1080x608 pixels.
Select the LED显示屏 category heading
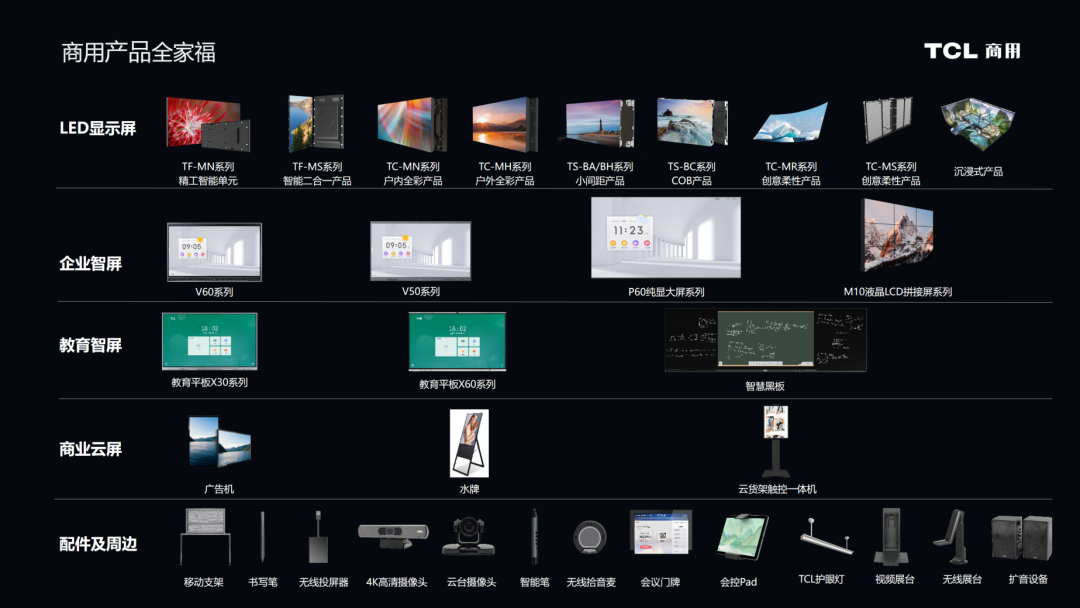[x=98, y=128]
